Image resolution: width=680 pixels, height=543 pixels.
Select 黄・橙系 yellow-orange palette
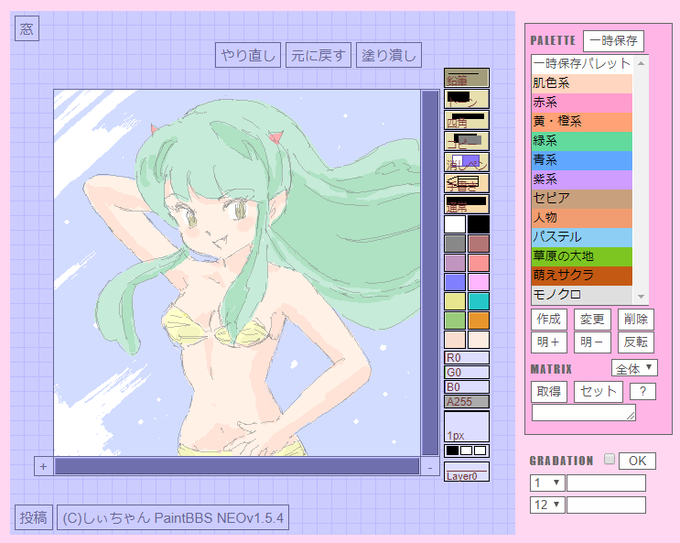point(582,121)
